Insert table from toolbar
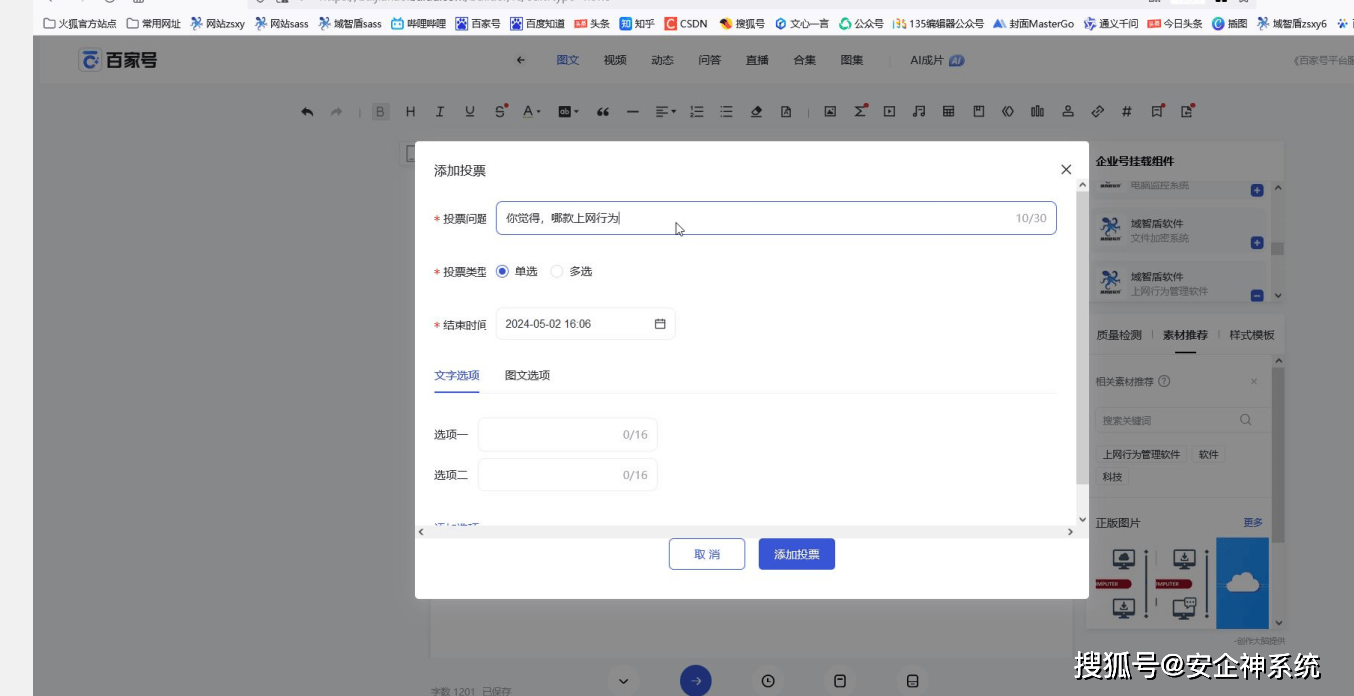The width and height of the screenshot is (1354, 696). 949,112
